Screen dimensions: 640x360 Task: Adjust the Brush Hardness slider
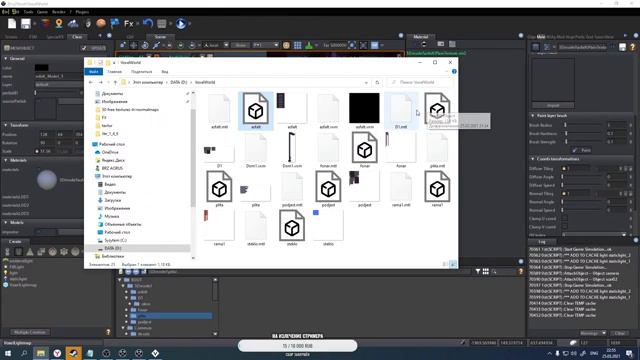point(584,133)
